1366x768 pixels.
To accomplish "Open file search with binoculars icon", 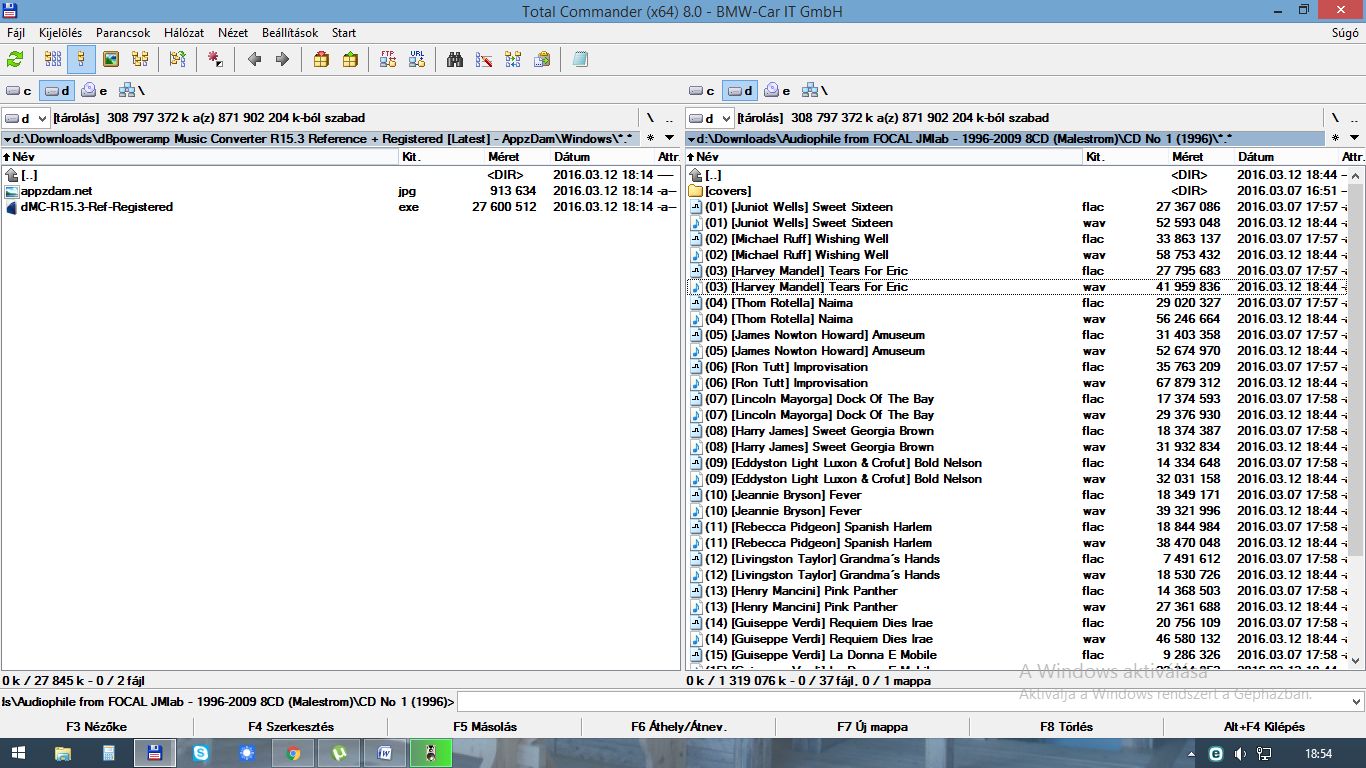I will pos(455,60).
